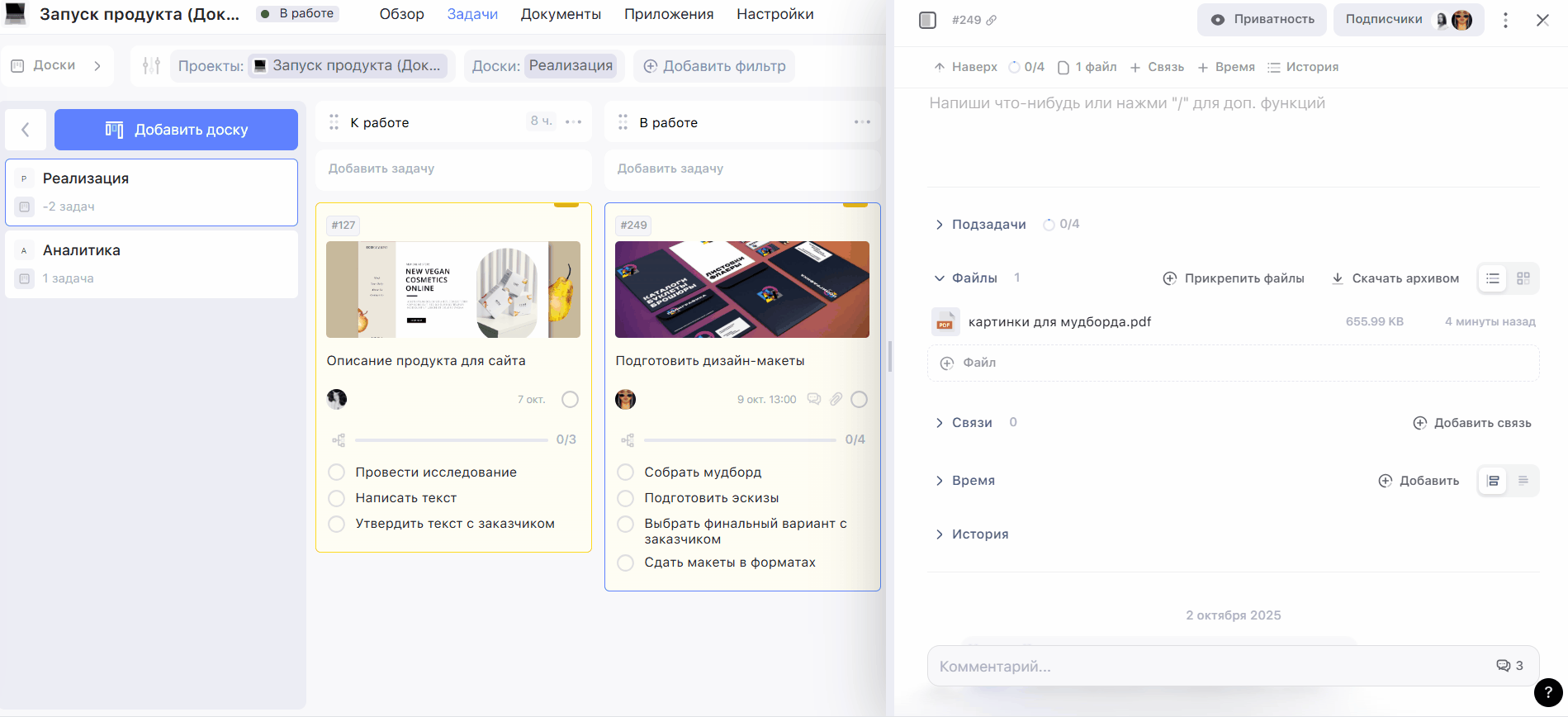Expand the История section
Screen dimensions: 1568x717
pos(939,534)
